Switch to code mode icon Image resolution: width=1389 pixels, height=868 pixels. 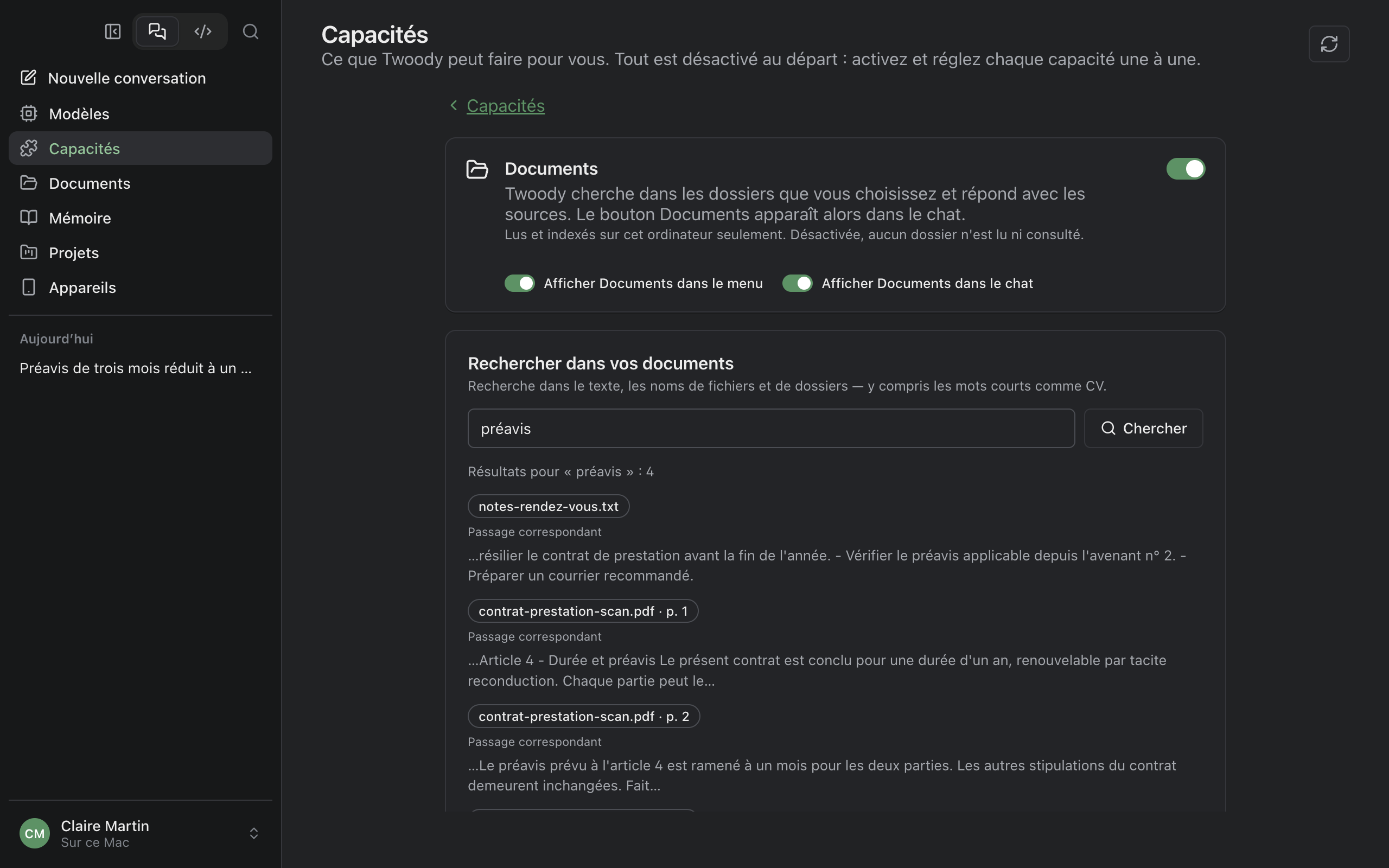click(x=202, y=31)
